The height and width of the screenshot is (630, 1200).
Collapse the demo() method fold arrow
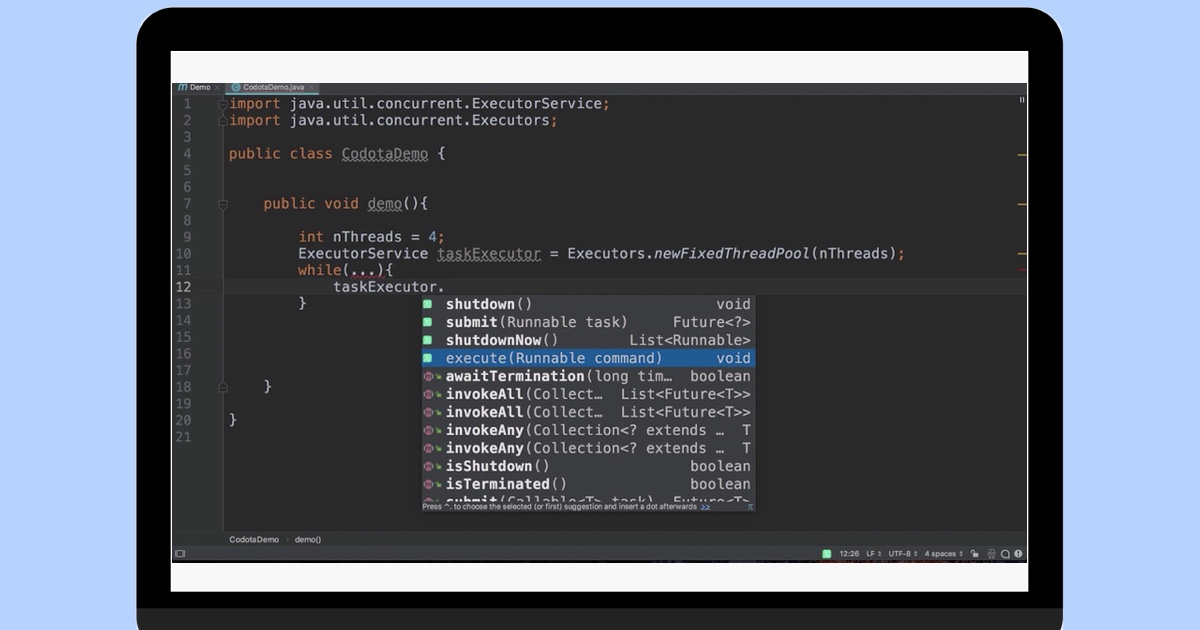tap(222, 203)
